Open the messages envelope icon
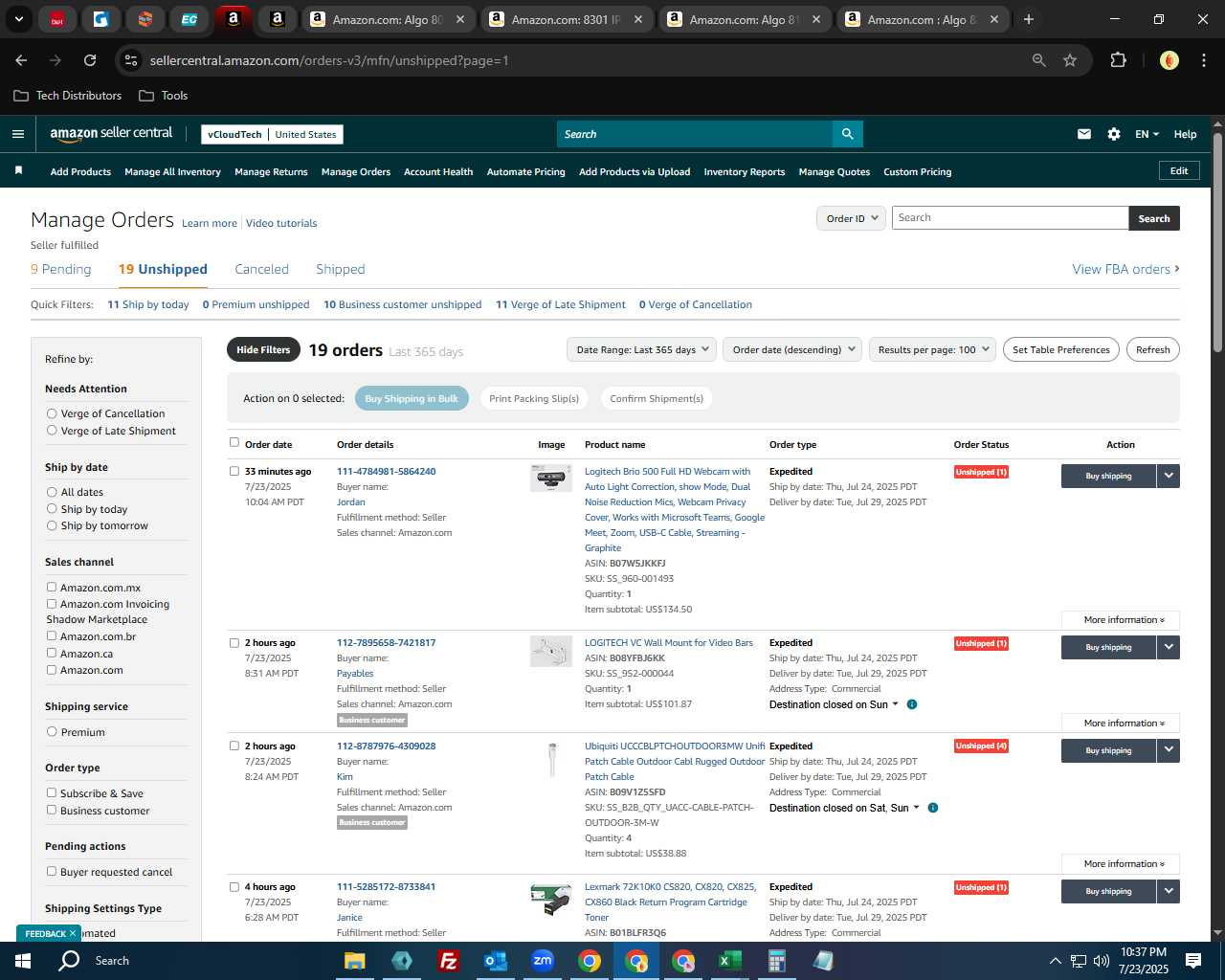Viewport: 1225px width, 980px height. (1084, 134)
